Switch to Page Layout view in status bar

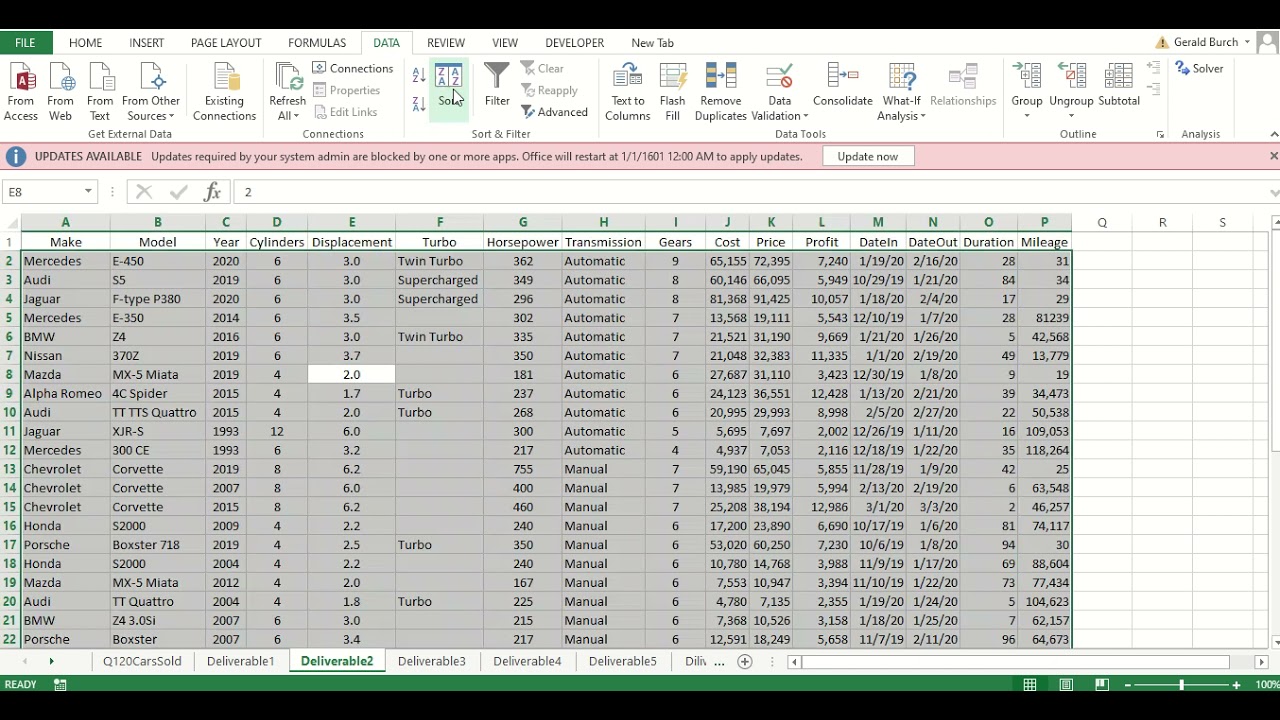(x=1066, y=685)
